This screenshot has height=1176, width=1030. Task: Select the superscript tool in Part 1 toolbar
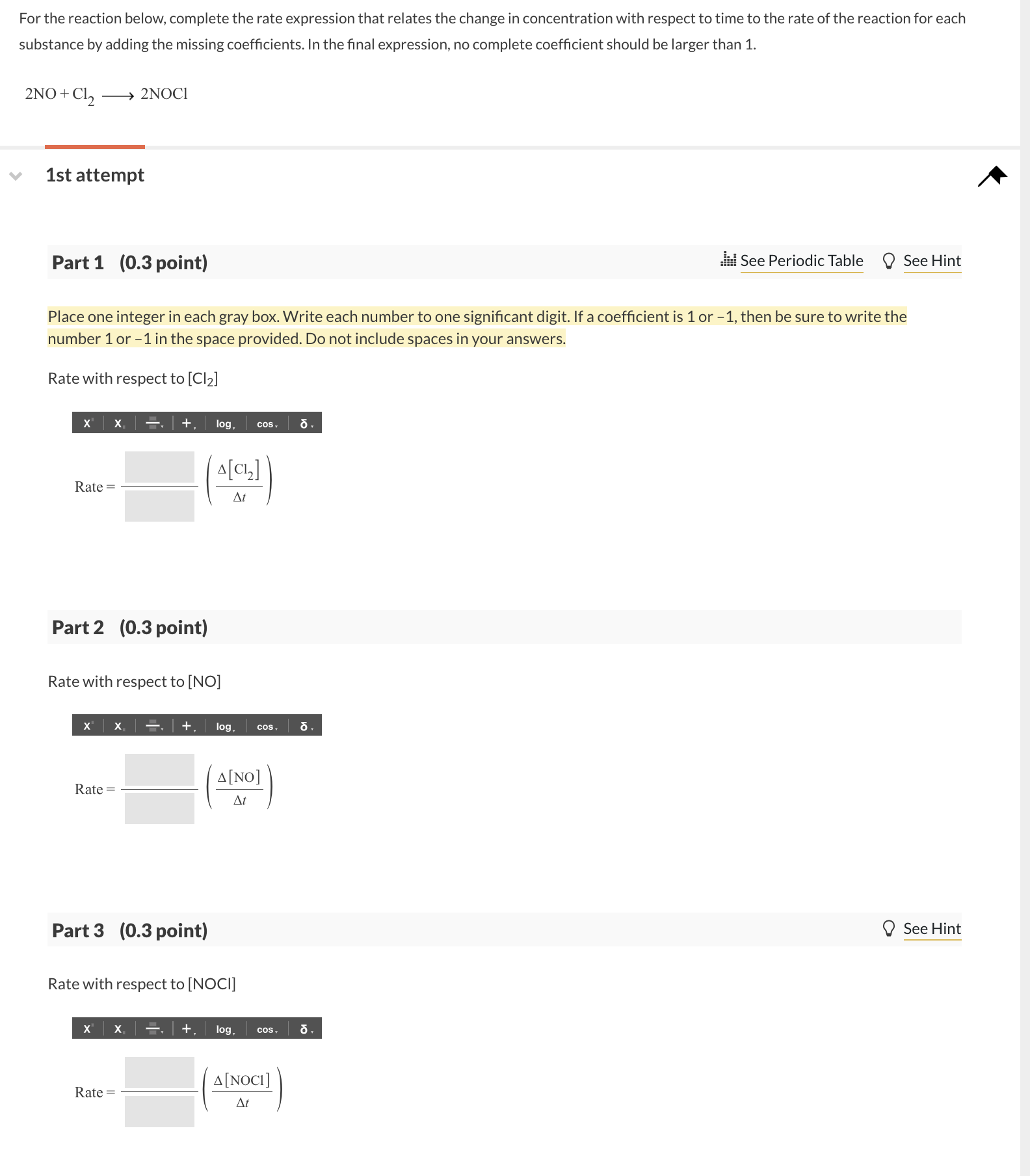[86, 423]
